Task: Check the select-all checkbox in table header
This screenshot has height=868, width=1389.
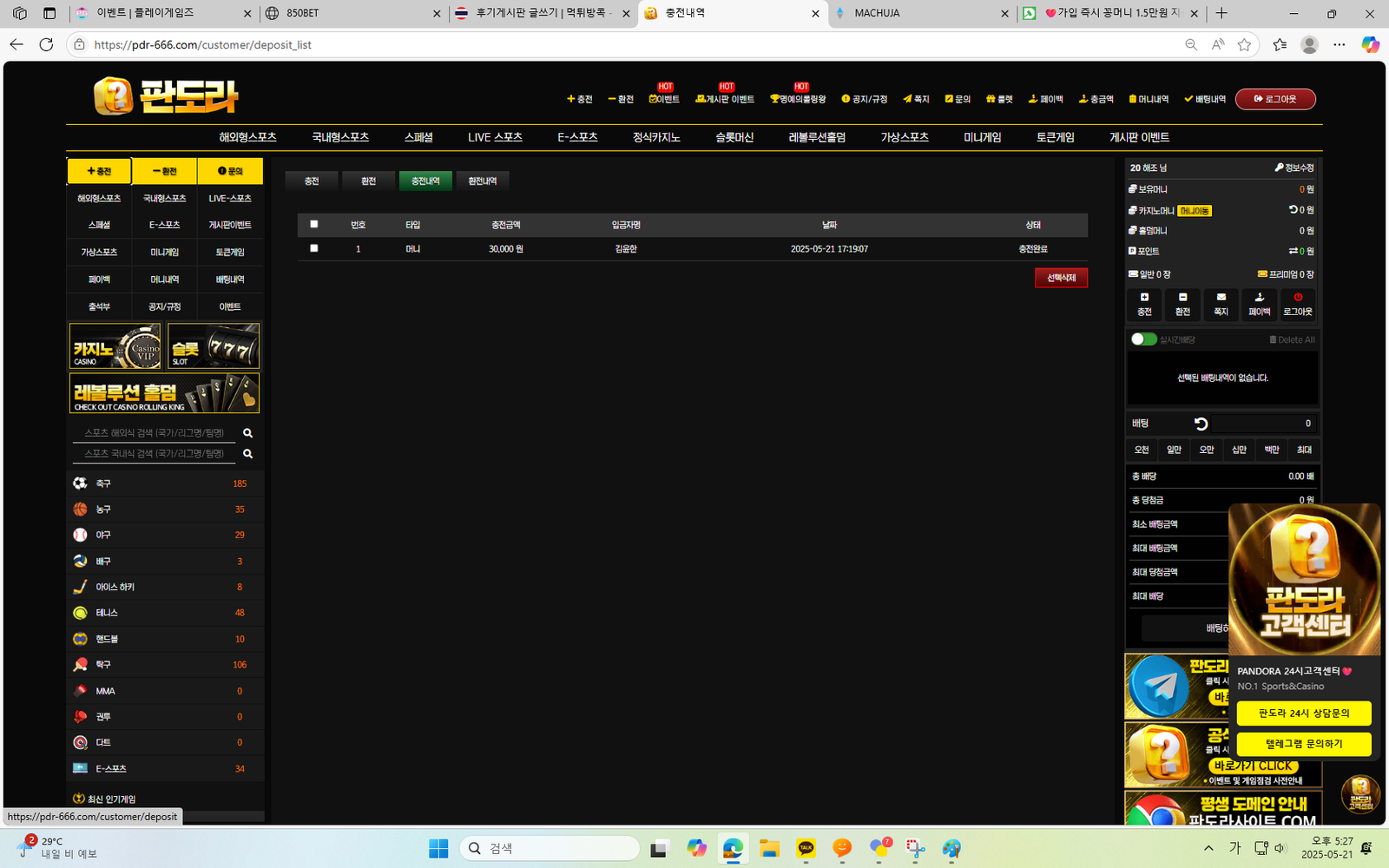Action: [314, 224]
